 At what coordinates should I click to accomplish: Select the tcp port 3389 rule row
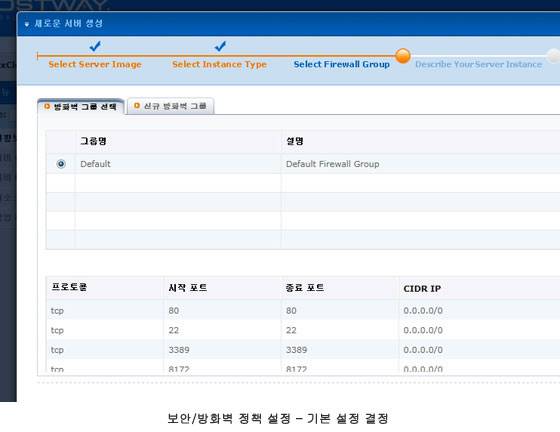(303, 350)
